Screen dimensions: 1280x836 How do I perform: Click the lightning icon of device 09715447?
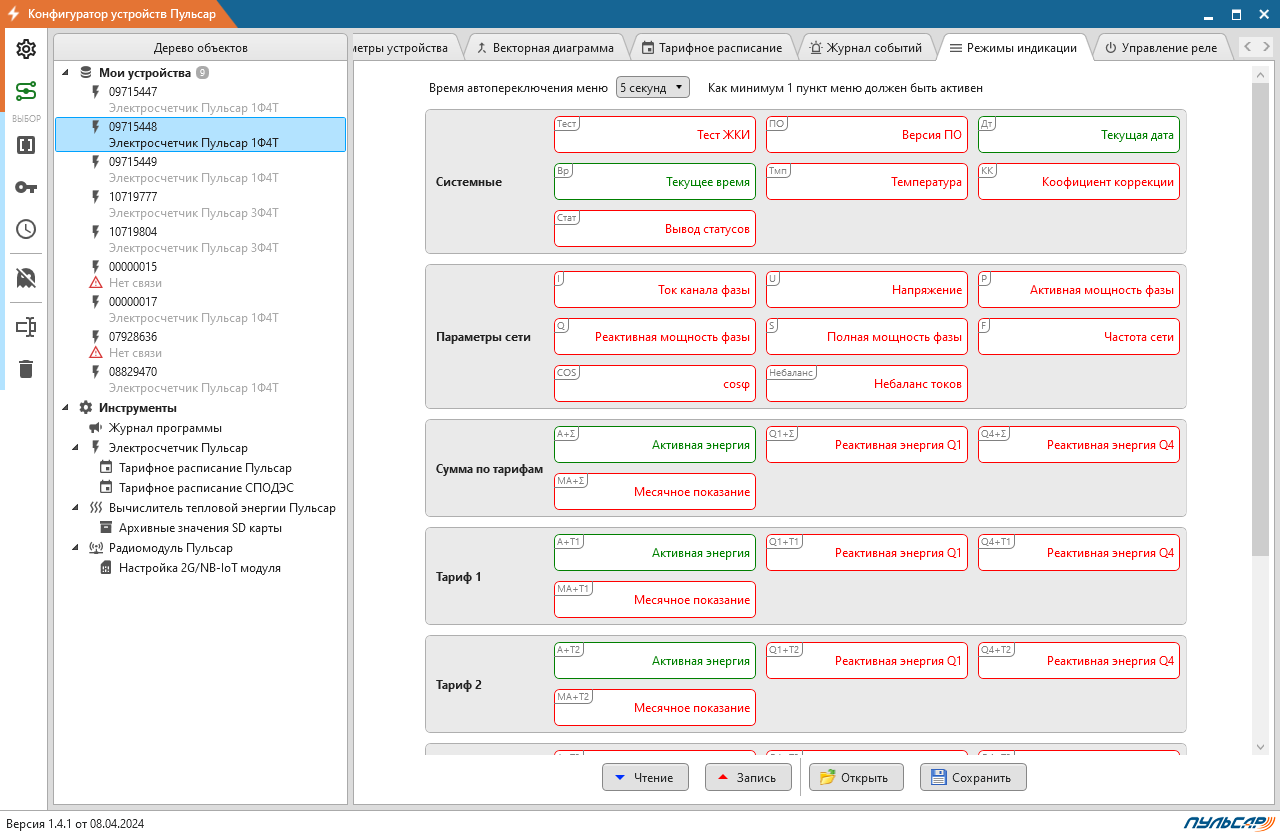click(x=96, y=92)
